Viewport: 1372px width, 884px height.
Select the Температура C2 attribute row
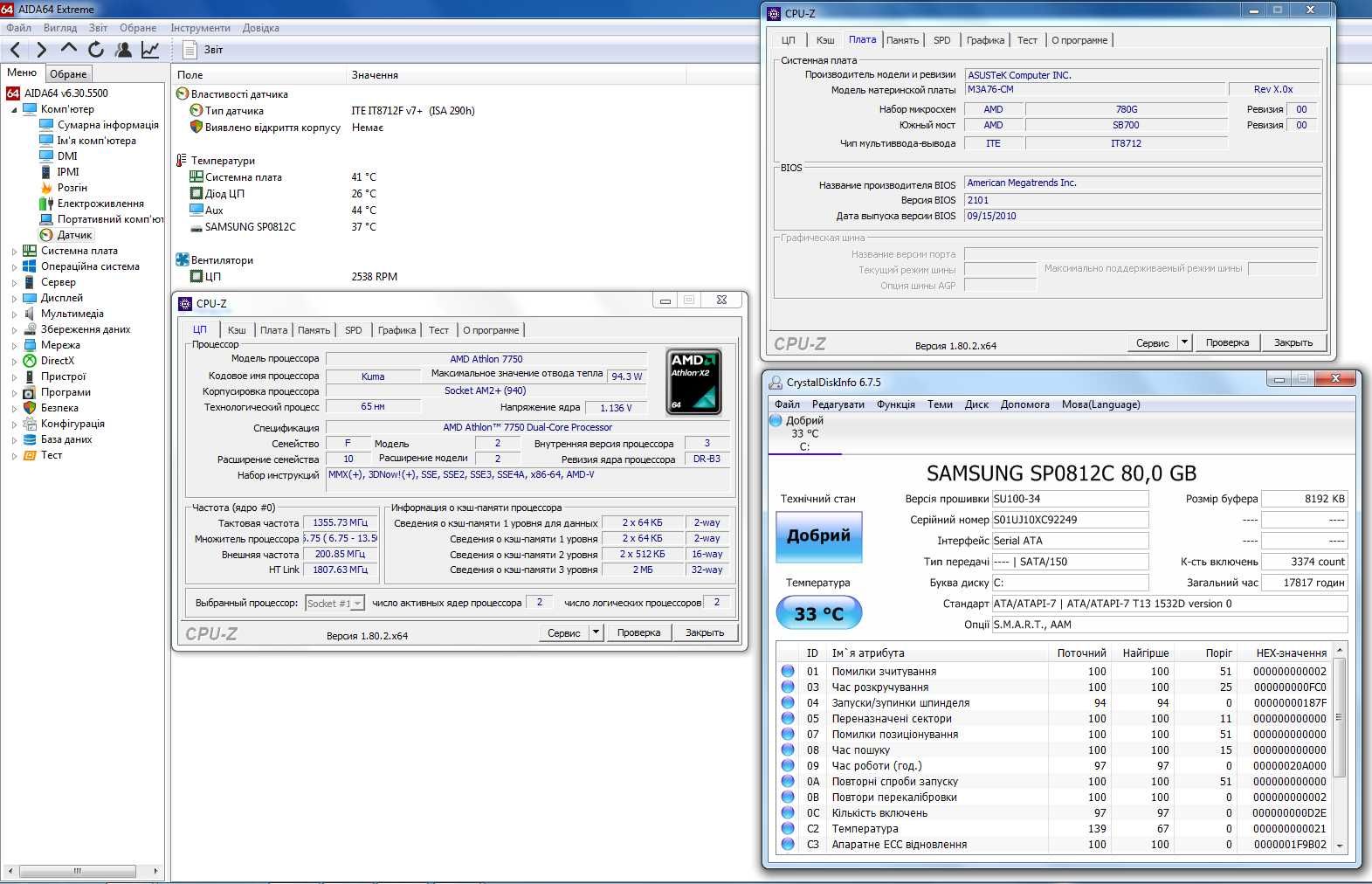(1056, 829)
